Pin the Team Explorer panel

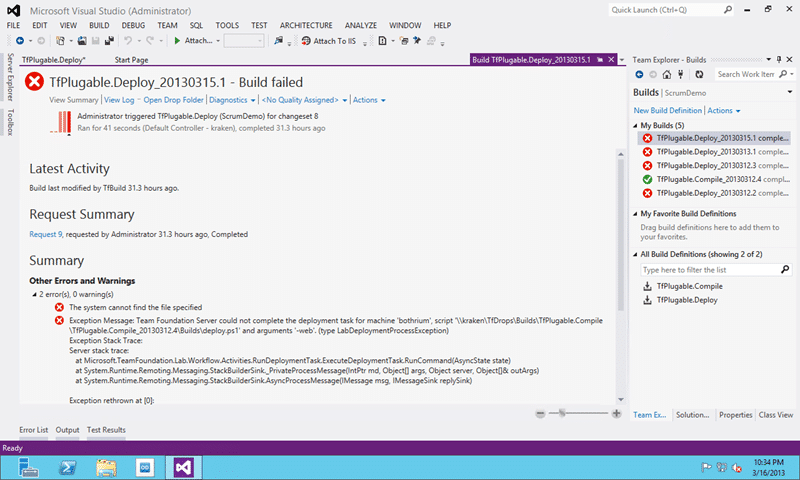tap(779, 60)
